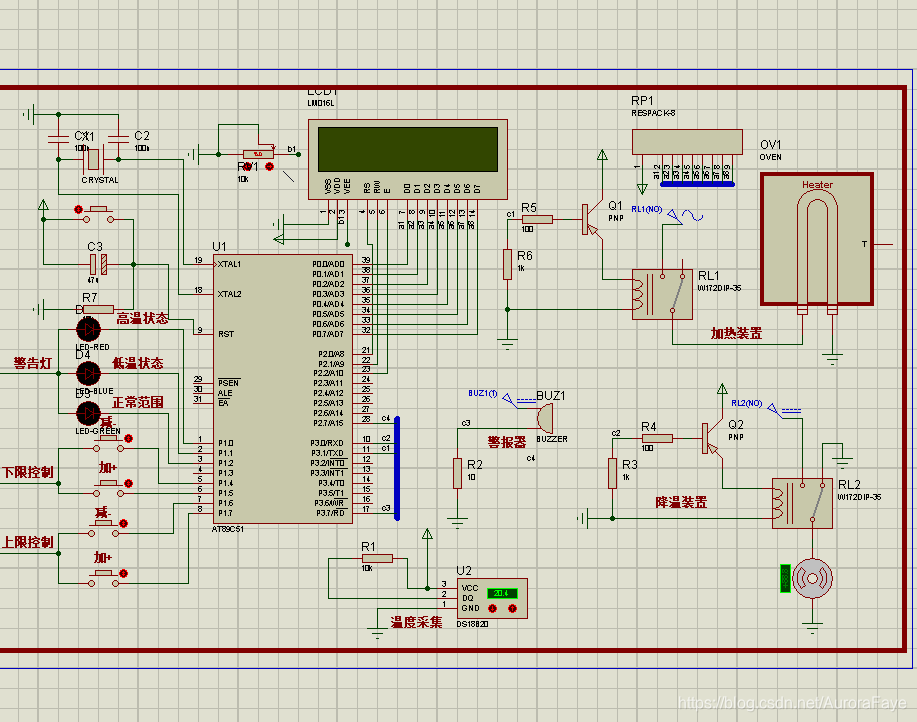The width and height of the screenshot is (917, 722).
Task: Select the LED-BLUE diode D4
Action: click(88, 373)
